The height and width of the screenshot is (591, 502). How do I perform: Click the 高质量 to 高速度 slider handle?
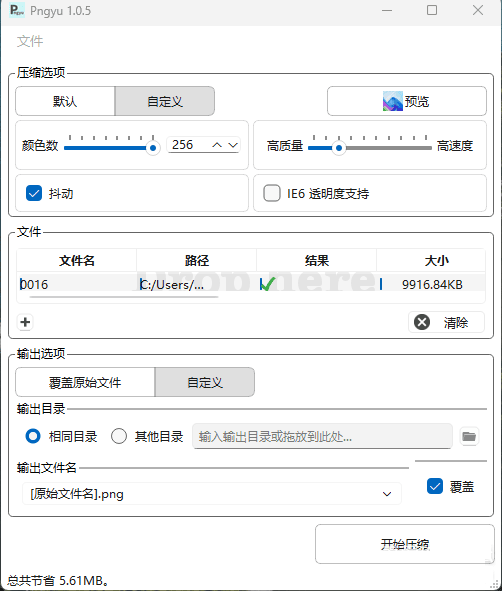pyautogui.click(x=339, y=148)
